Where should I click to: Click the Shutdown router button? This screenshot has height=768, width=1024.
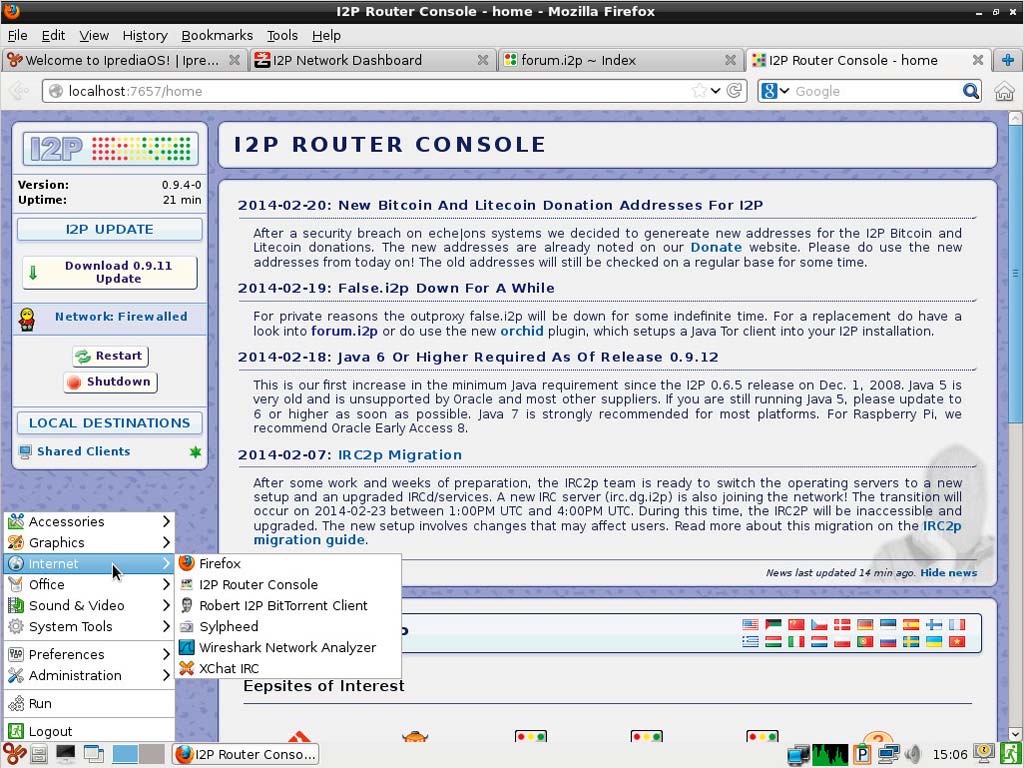[x=110, y=381]
